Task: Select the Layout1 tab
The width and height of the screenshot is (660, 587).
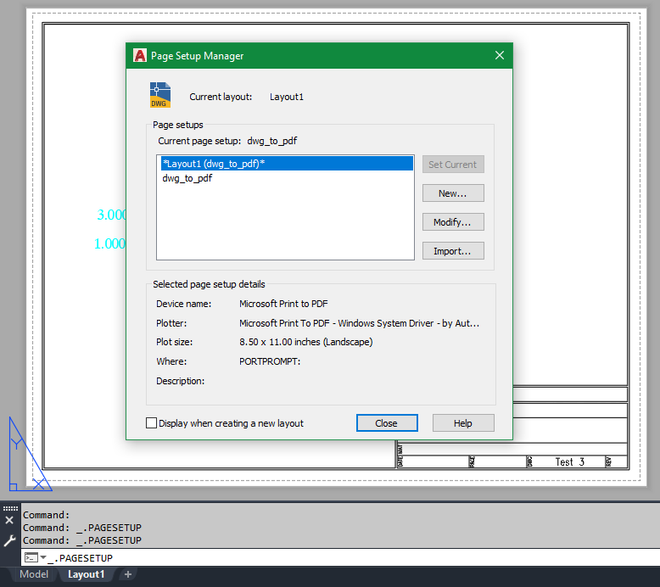Action: click(x=86, y=574)
